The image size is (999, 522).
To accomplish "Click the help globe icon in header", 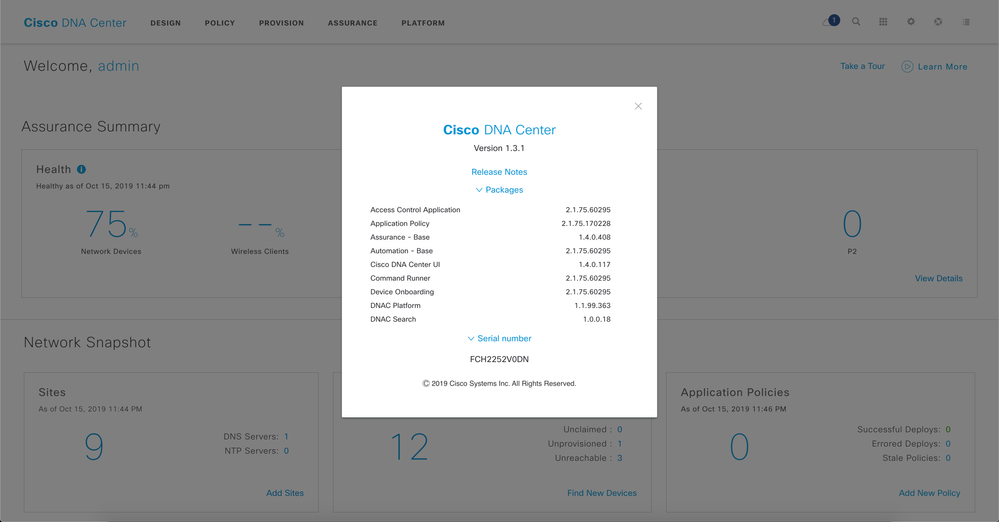I will pos(938,22).
